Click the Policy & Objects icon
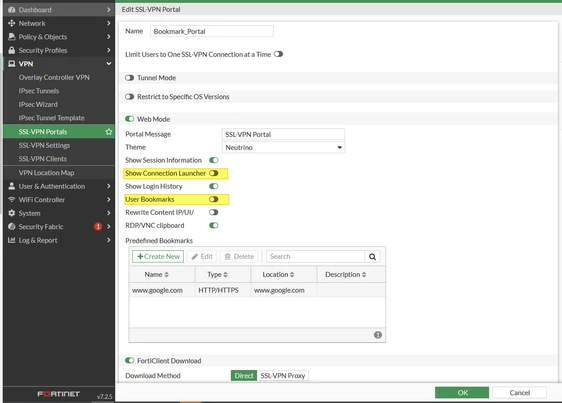Viewport: 562px width, 403px height. point(11,37)
